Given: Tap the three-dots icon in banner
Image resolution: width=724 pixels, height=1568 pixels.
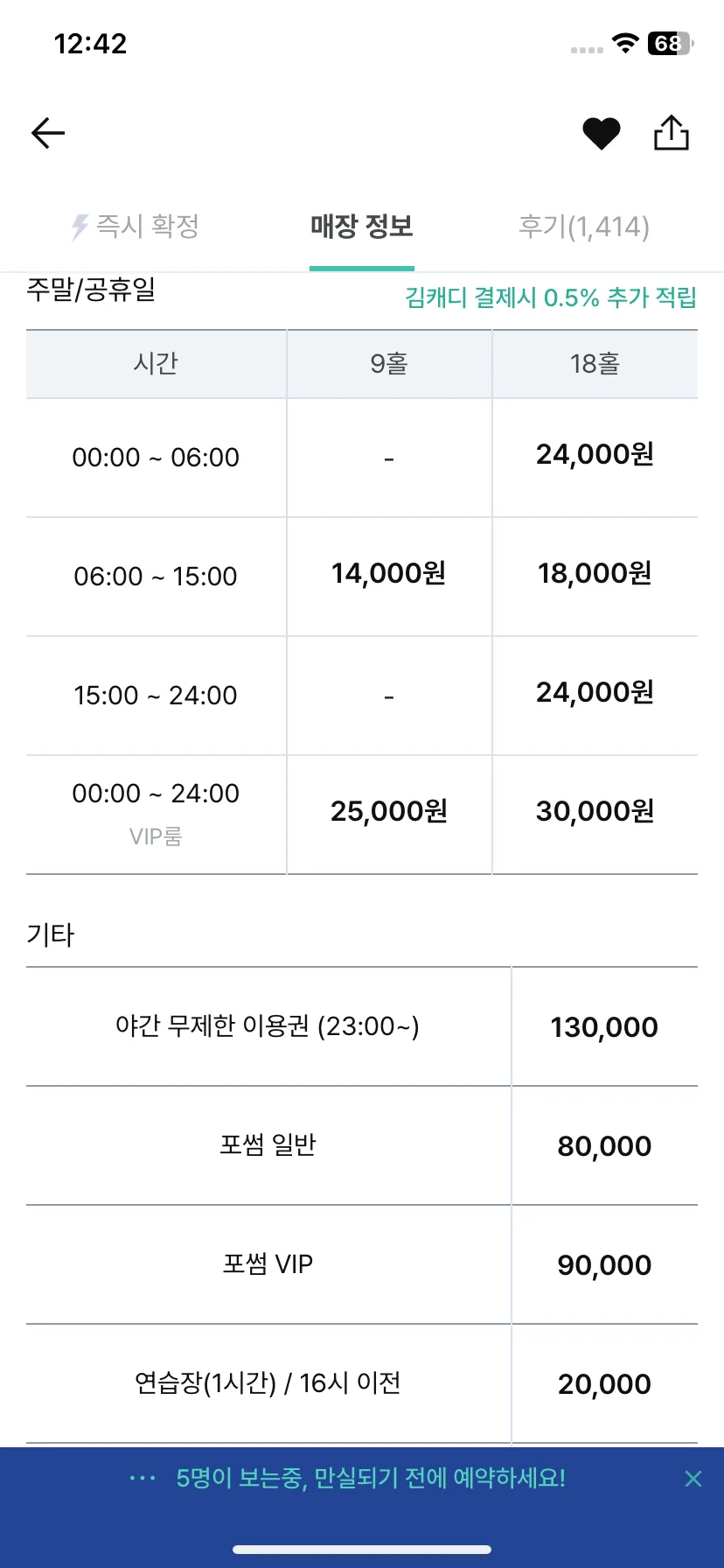Looking at the screenshot, I should point(143,1479).
